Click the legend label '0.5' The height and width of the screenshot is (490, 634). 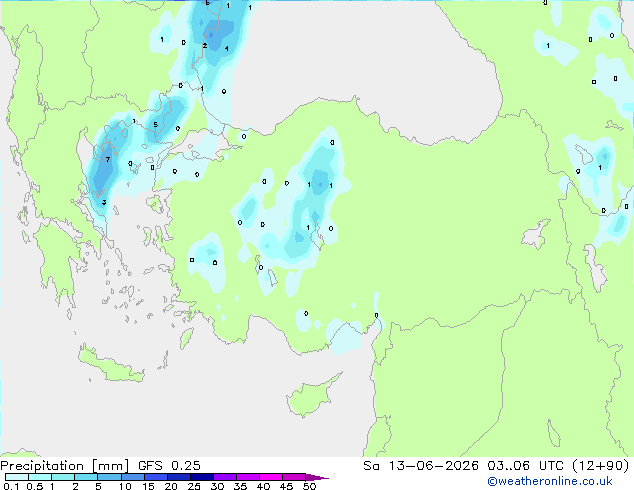[x=35, y=486]
